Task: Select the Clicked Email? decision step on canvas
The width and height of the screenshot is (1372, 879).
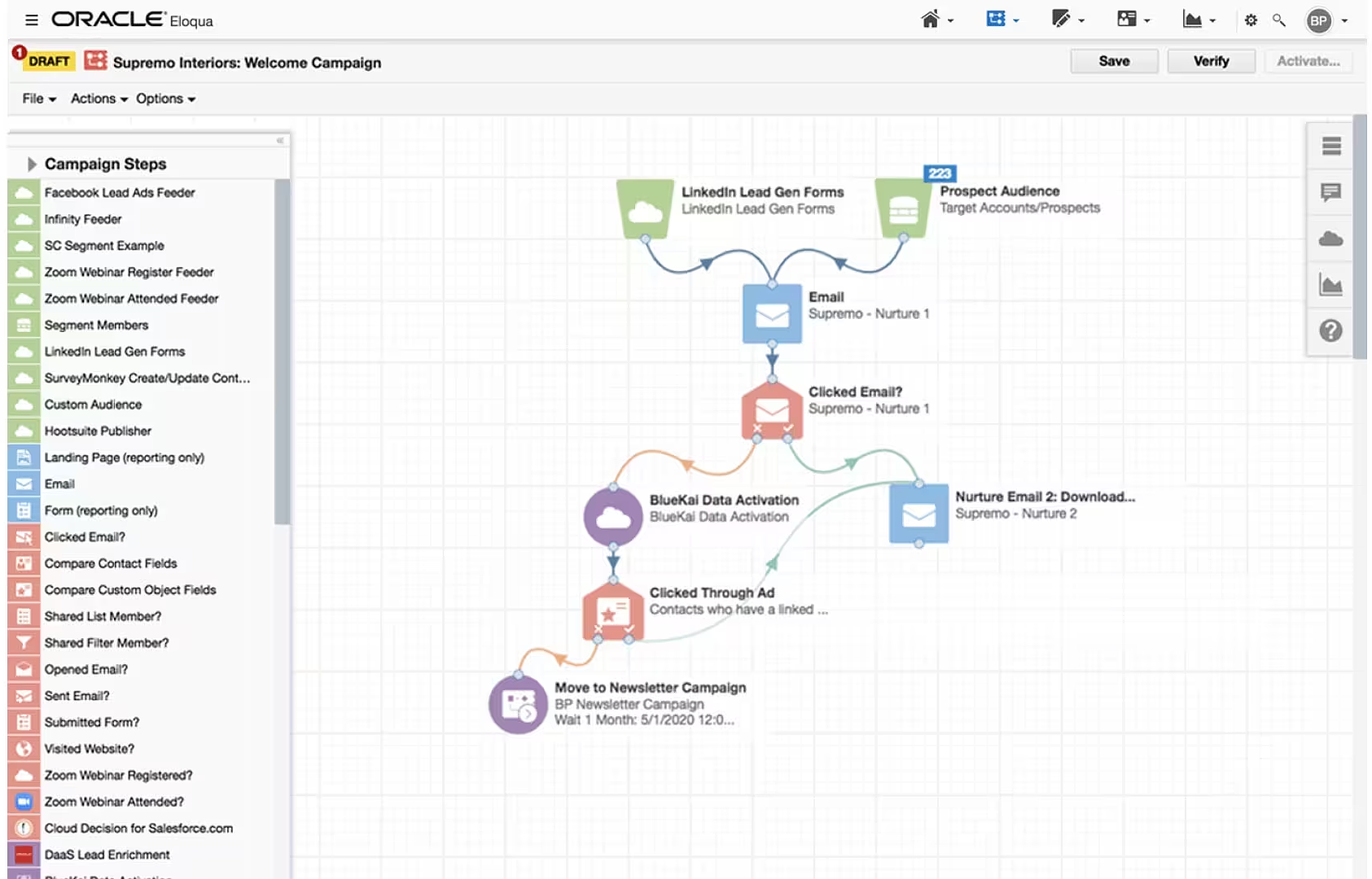Action: 771,408
